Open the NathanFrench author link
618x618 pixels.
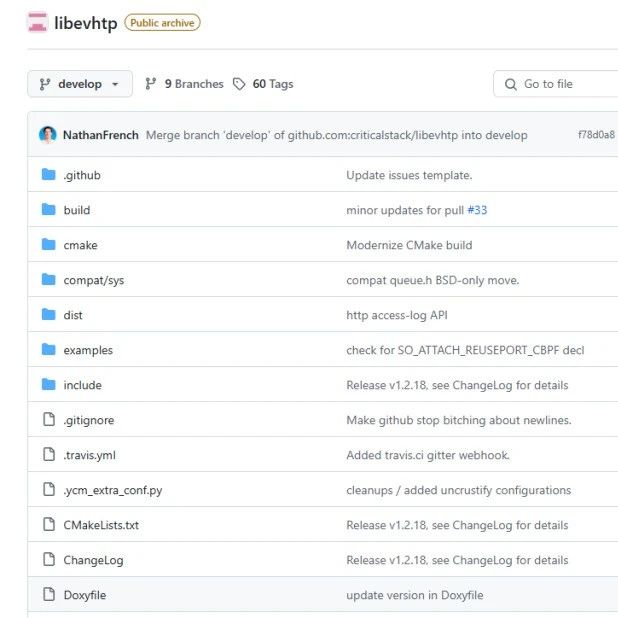[101, 135]
